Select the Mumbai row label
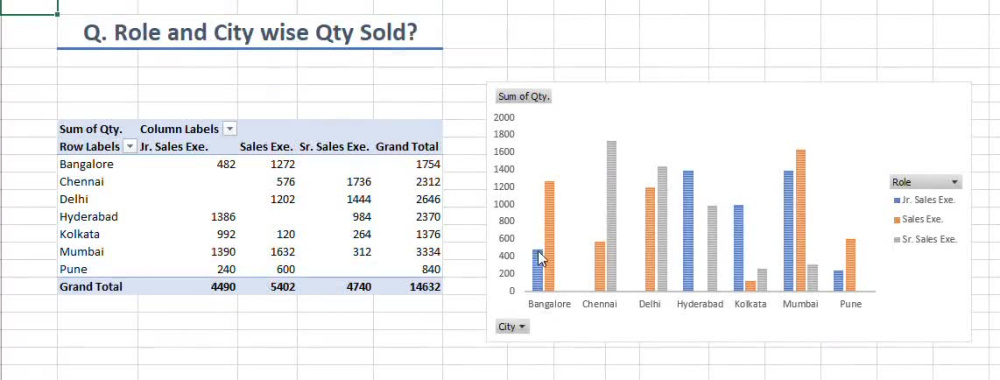This screenshot has height=380, width=1000. (82, 252)
